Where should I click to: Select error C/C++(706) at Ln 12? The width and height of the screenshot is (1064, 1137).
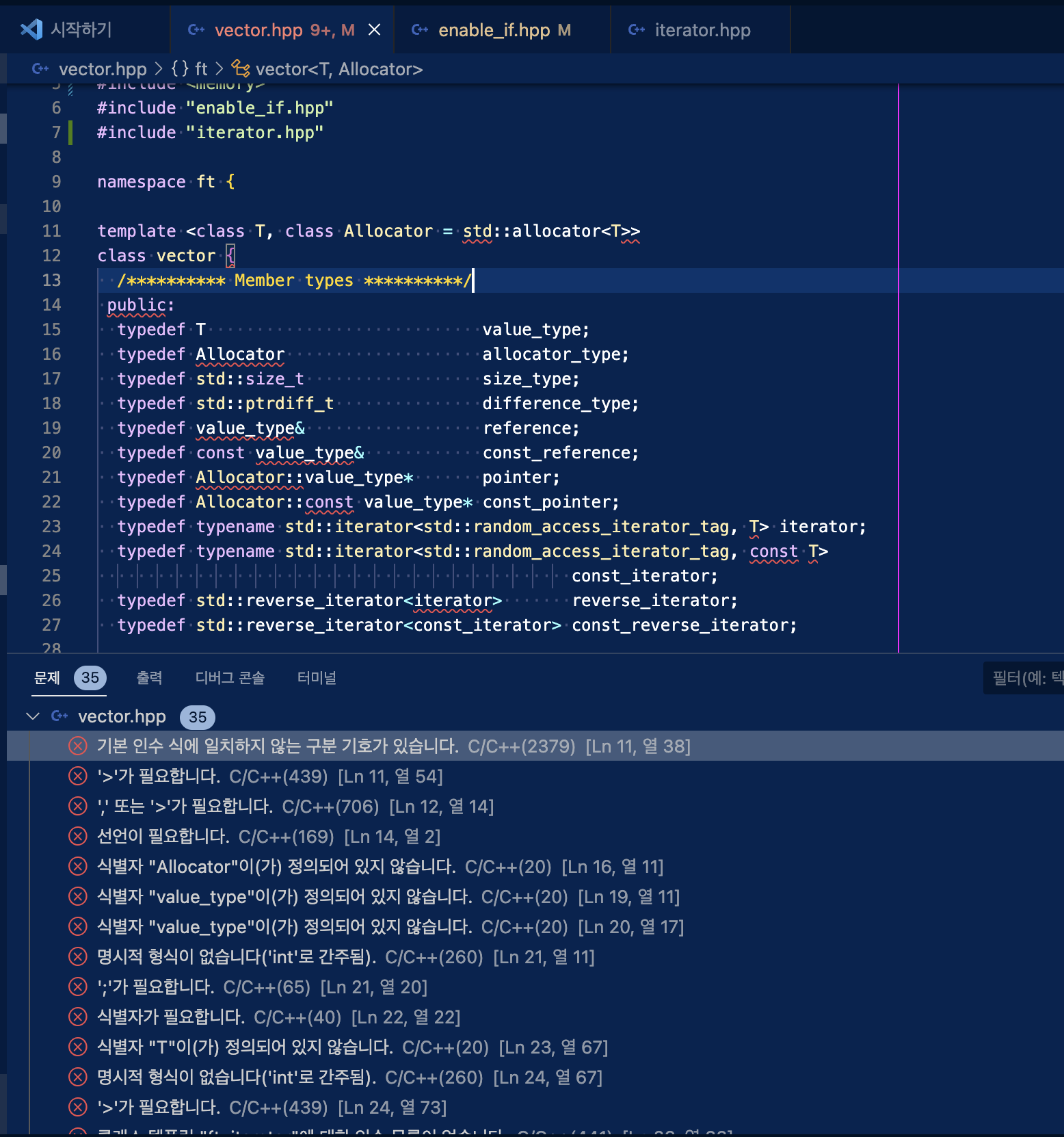point(535,806)
